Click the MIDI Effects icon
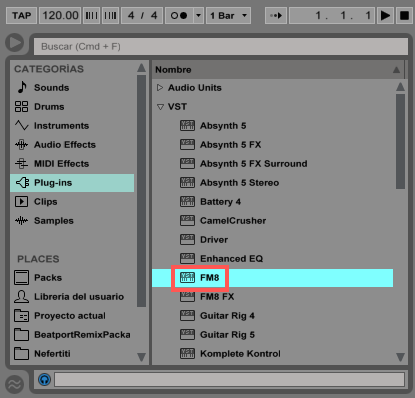The height and width of the screenshot is (398, 415). point(22,164)
